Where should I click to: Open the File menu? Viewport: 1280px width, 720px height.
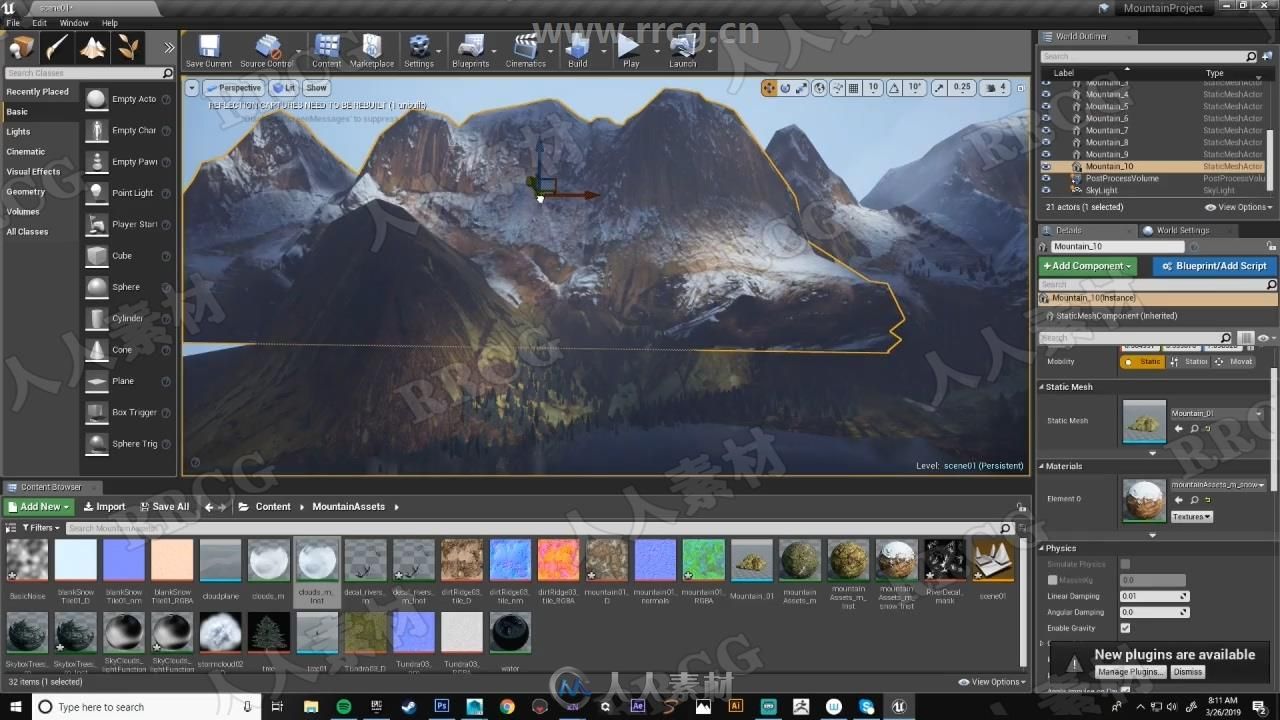13,22
